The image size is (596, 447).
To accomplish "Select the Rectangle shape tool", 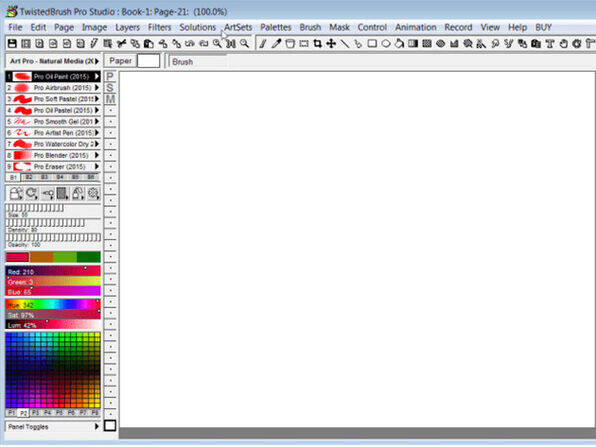I will pos(372,43).
